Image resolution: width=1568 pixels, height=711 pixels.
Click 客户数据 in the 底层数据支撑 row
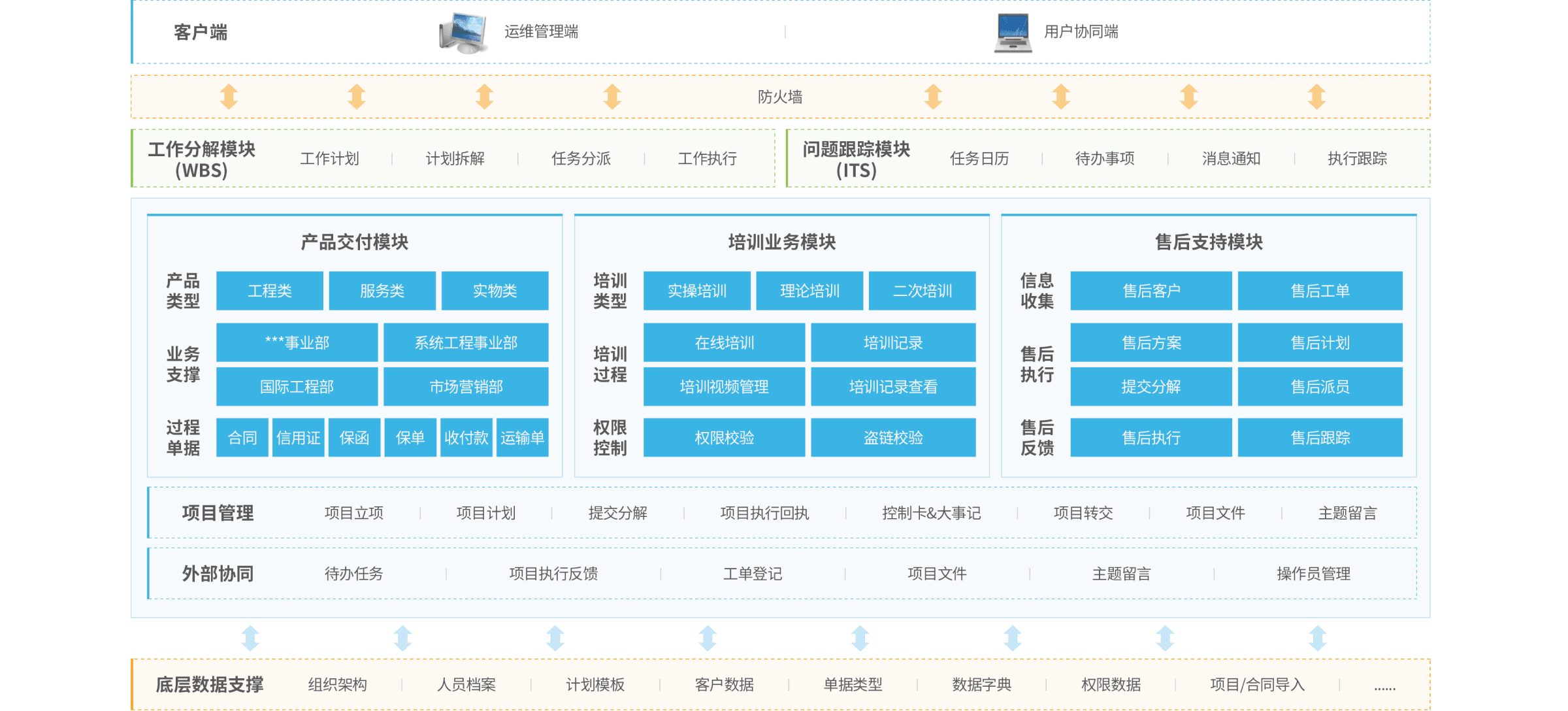(x=724, y=685)
